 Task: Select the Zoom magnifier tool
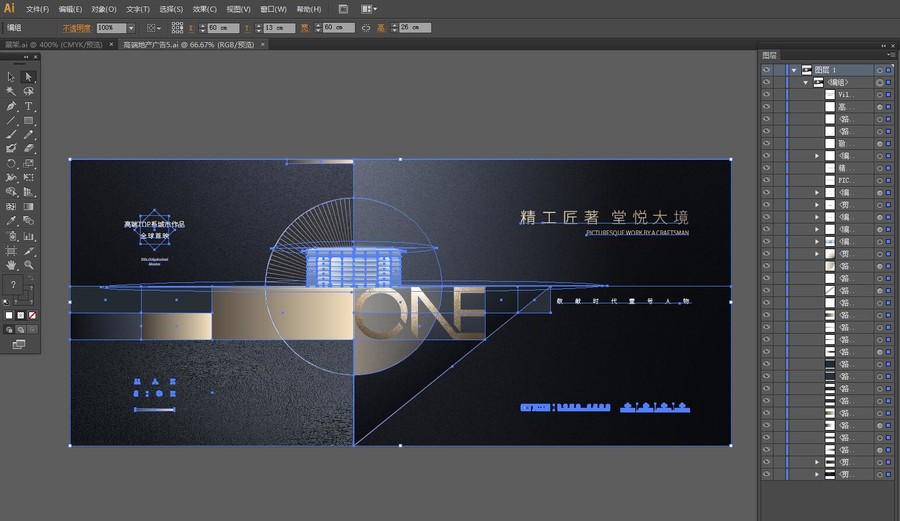click(28, 265)
